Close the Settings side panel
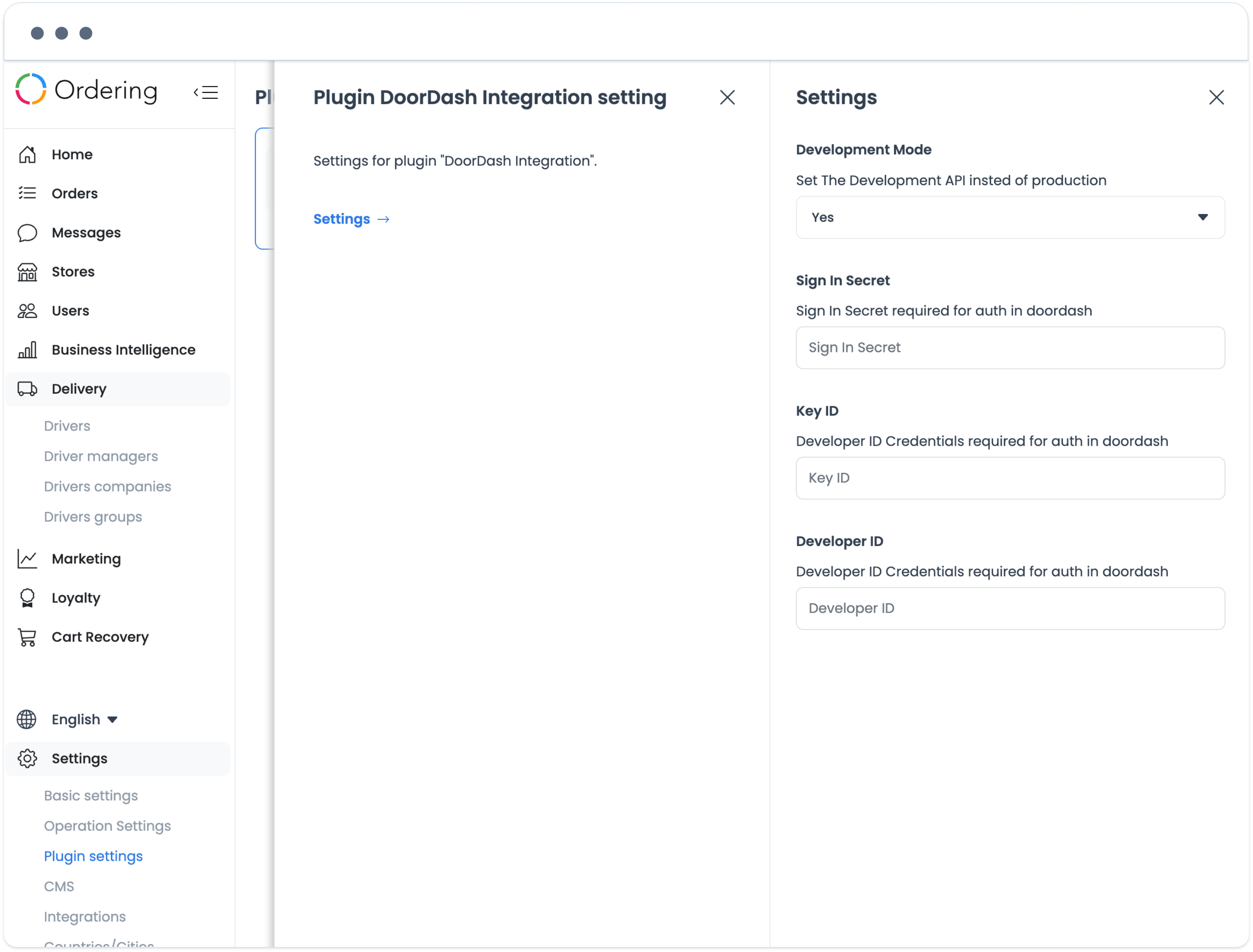Image resolution: width=1253 pixels, height=952 pixels. coord(1216,97)
